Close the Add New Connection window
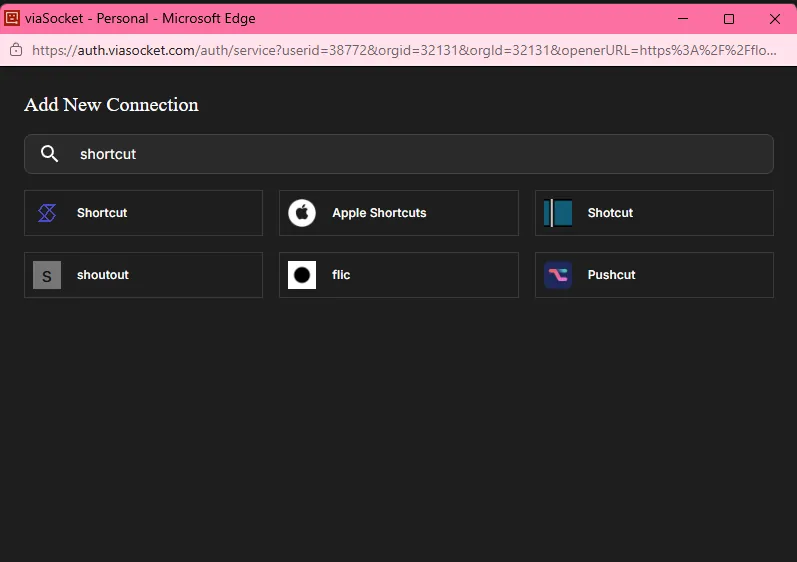The image size is (797, 562). point(775,19)
